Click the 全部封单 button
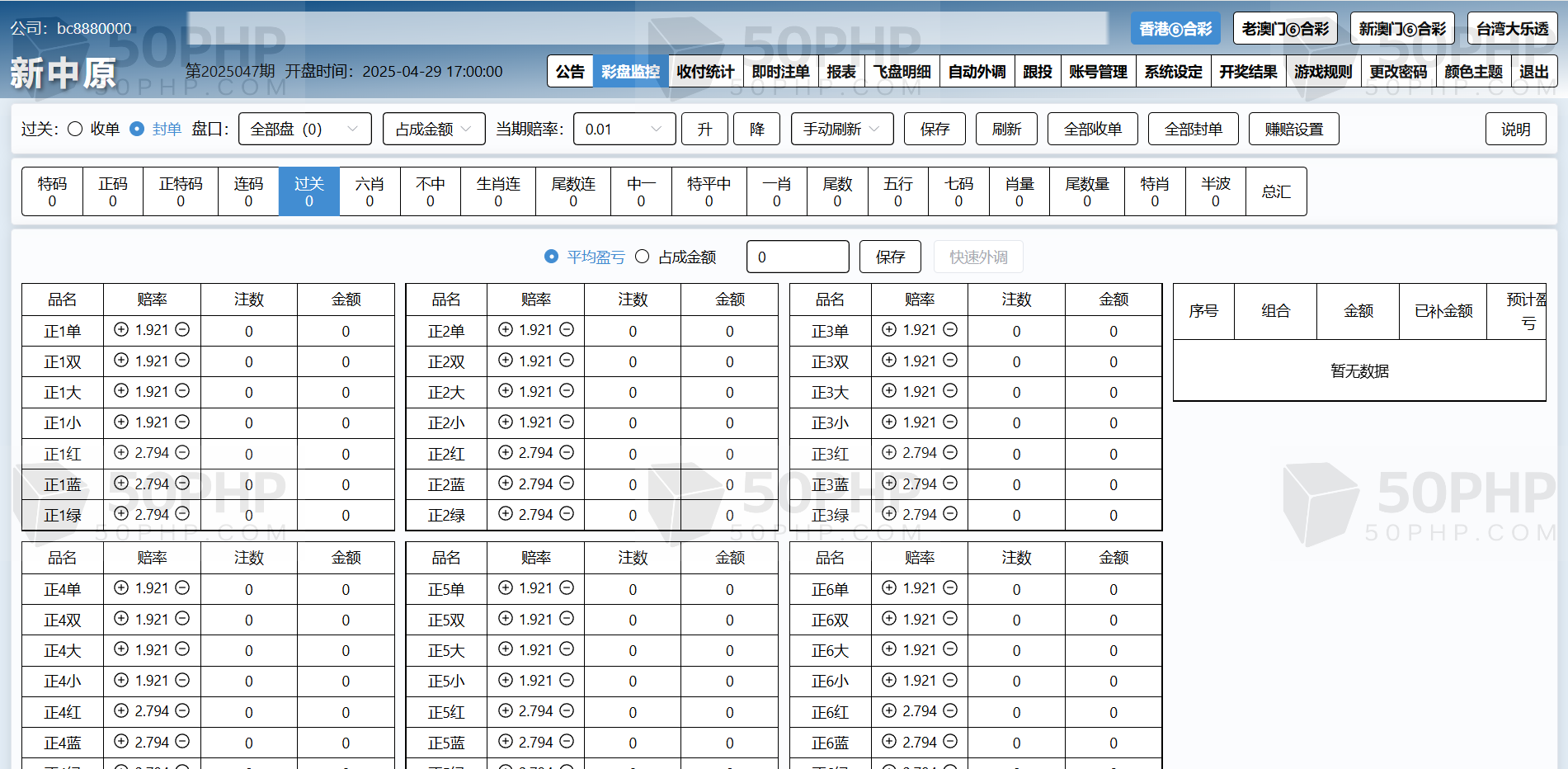The height and width of the screenshot is (769, 1568). coord(1193,129)
